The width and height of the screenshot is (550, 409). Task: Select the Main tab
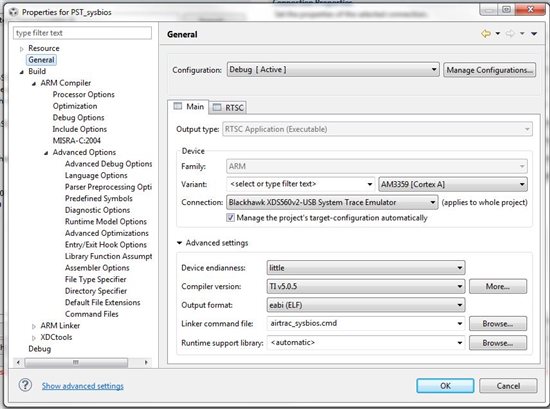point(188,107)
